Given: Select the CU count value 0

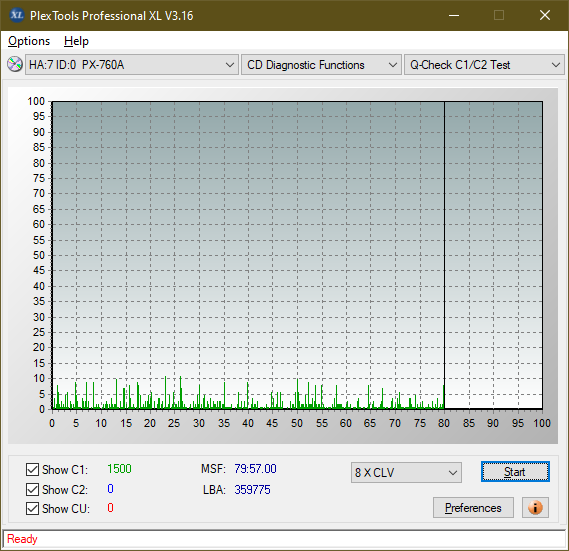Looking at the screenshot, I should tap(110, 507).
